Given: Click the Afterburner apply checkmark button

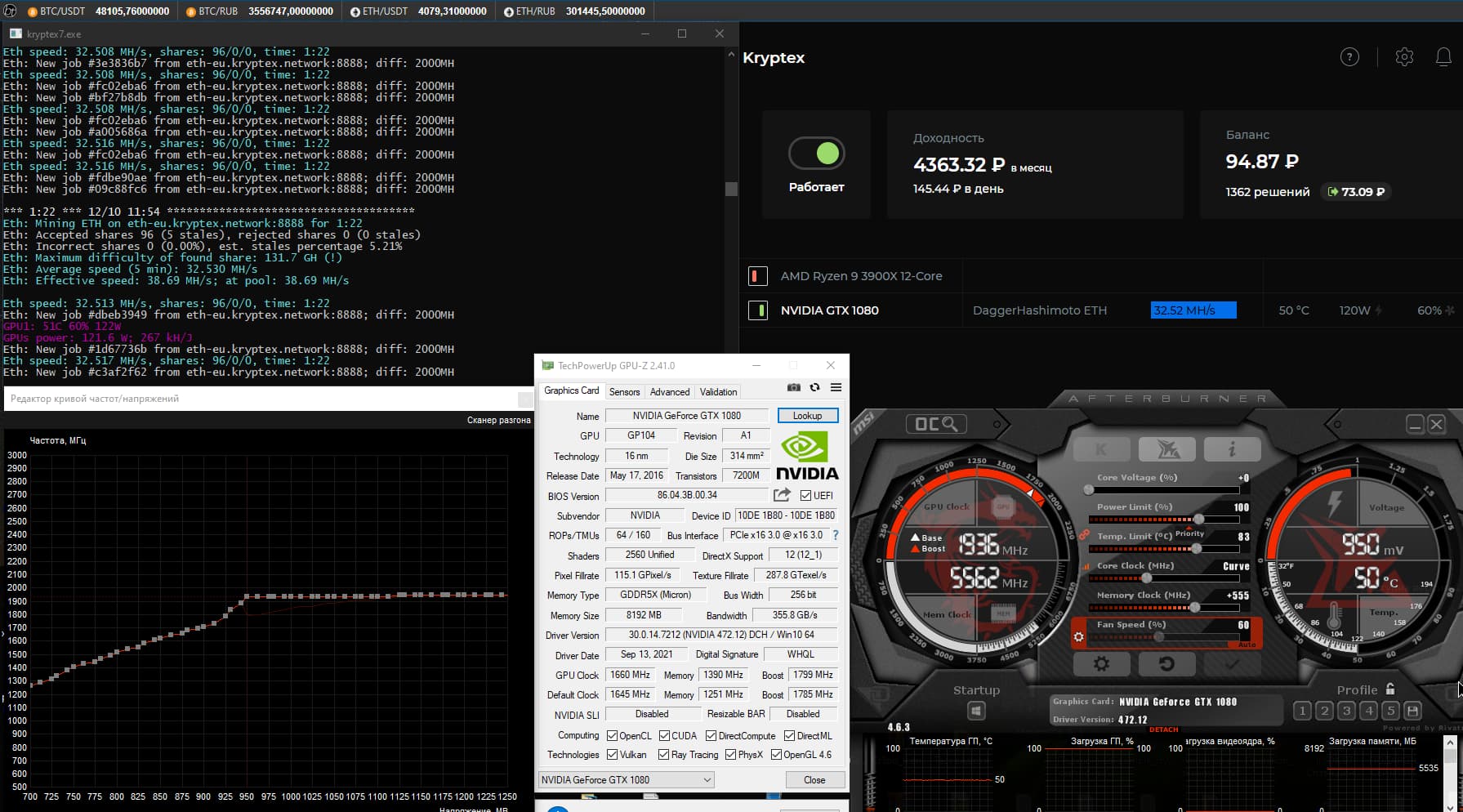Looking at the screenshot, I should coord(1232,664).
